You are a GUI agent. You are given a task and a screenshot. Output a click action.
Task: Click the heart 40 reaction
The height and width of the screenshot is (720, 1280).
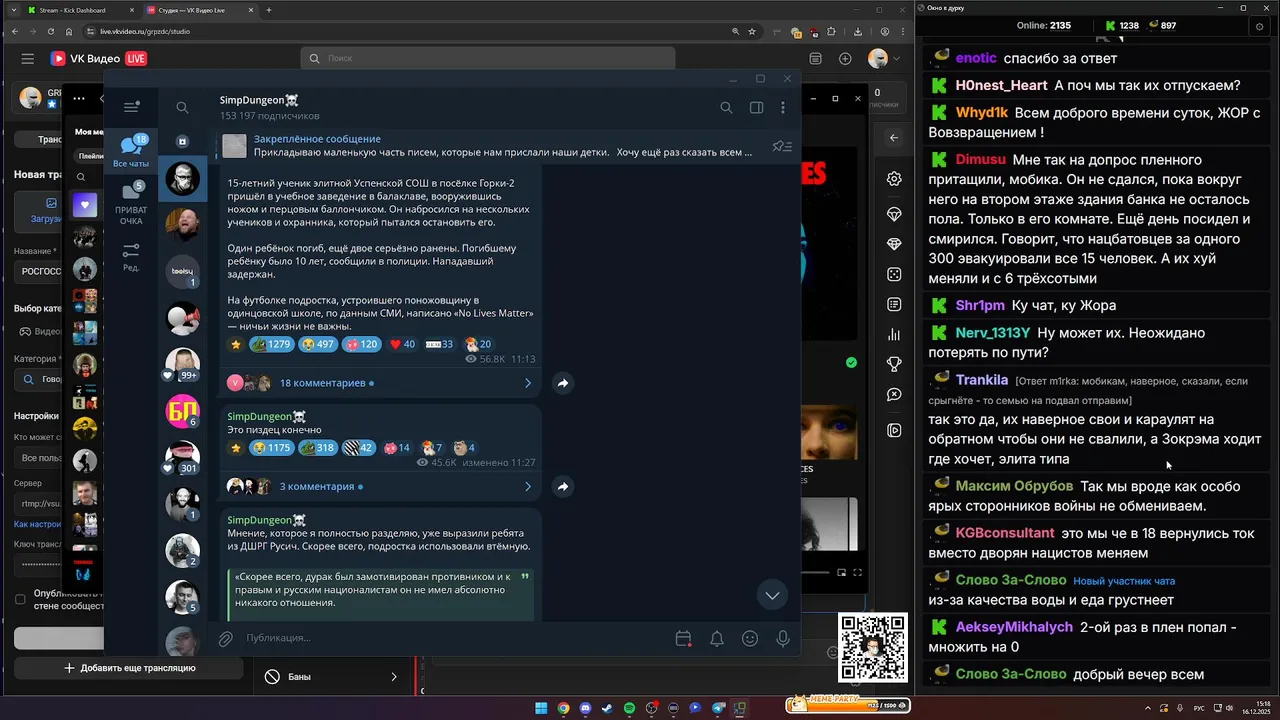click(402, 344)
